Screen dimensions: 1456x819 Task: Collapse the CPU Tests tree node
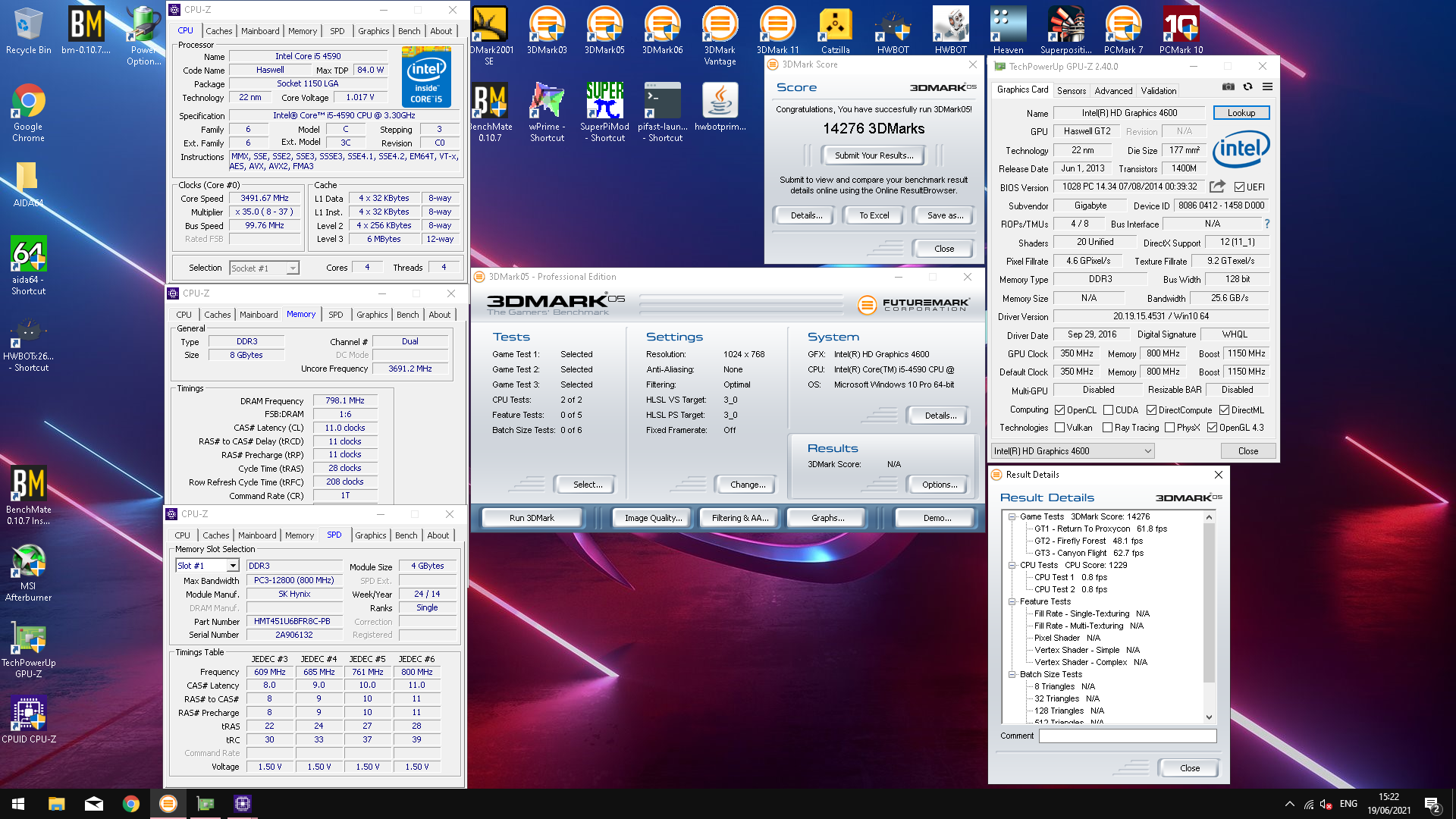1012,564
